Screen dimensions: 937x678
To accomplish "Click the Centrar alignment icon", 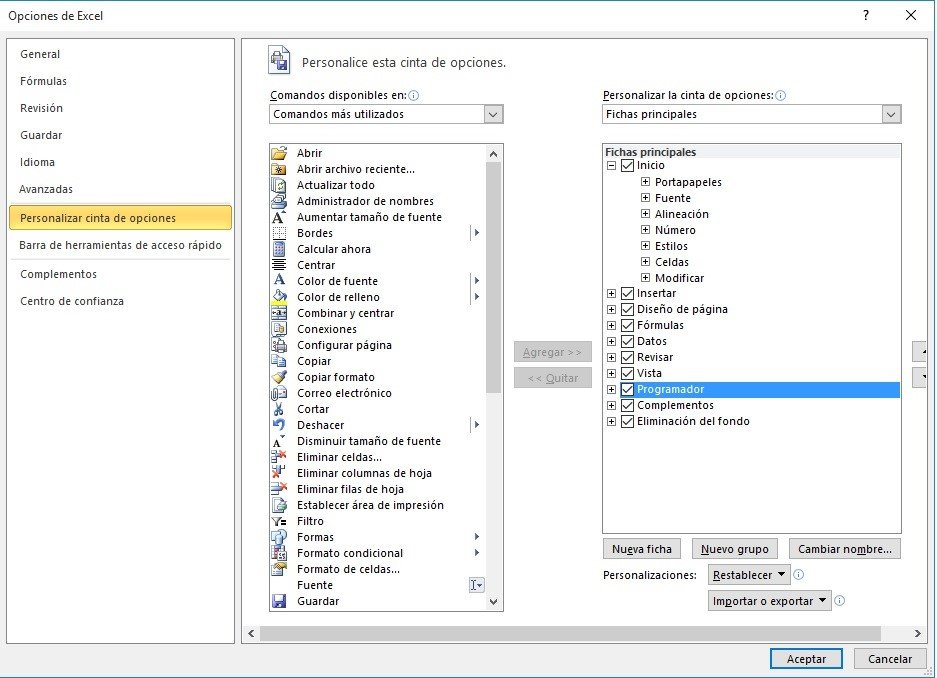I will tap(279, 265).
